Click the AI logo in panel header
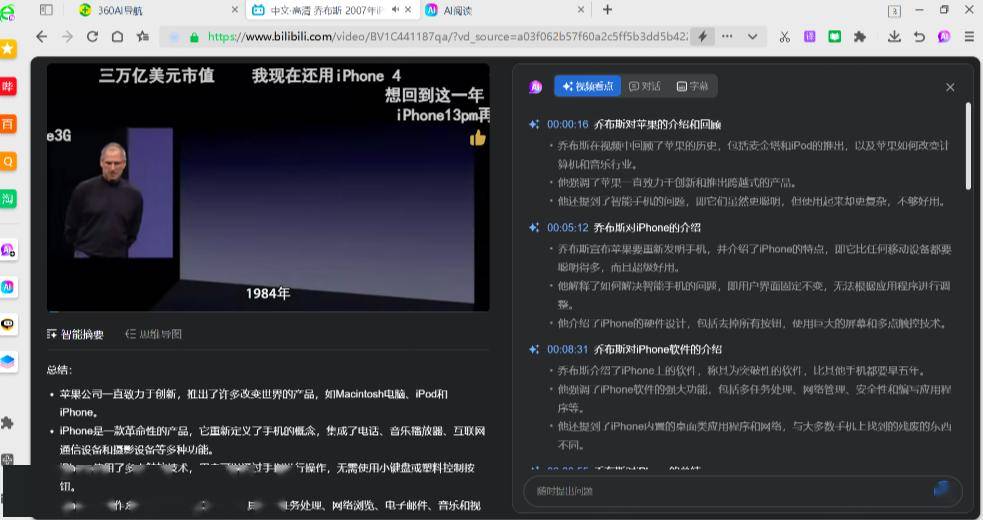The image size is (983, 520). click(x=535, y=87)
